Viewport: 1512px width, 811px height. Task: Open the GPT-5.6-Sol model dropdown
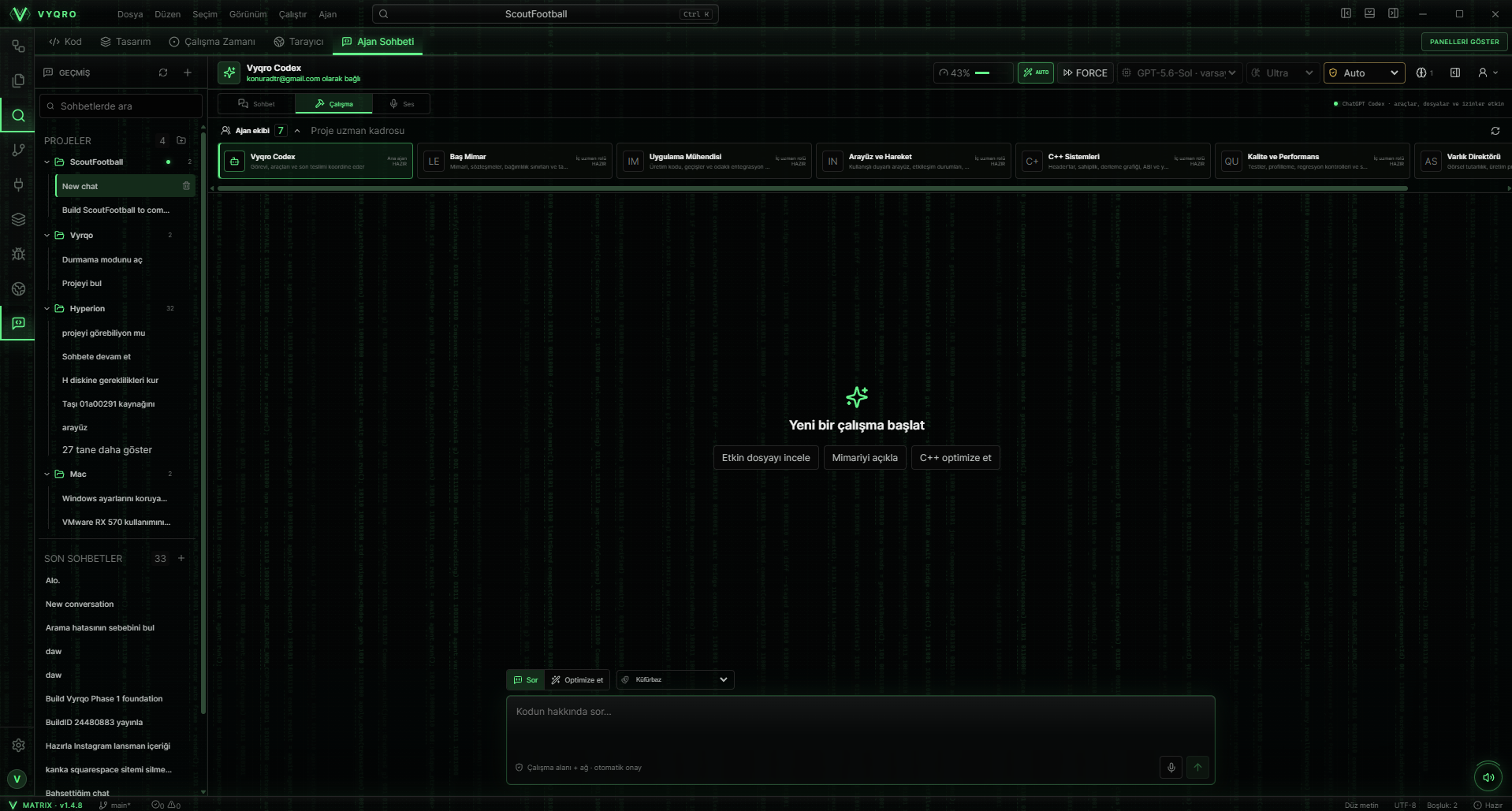[x=1179, y=73]
